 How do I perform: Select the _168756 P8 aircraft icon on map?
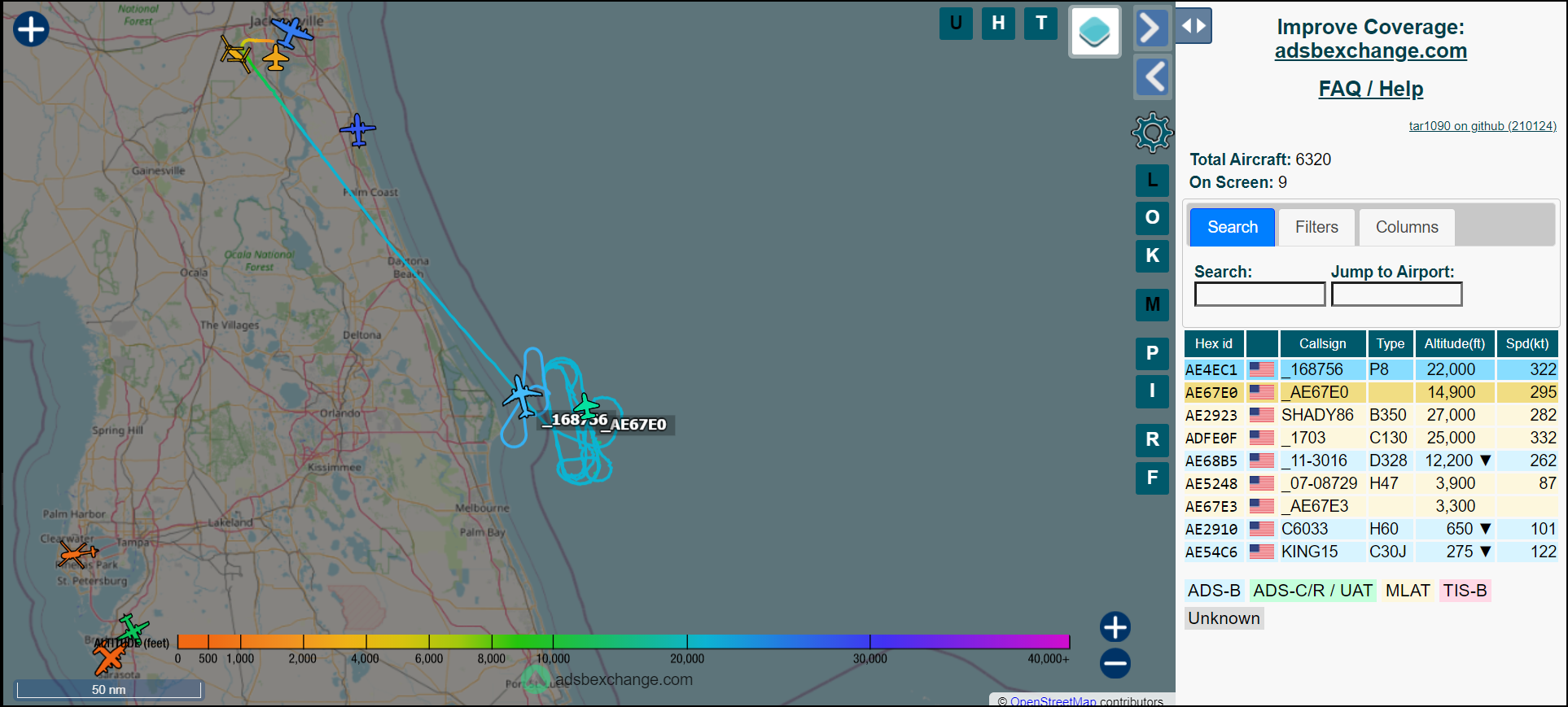pyautogui.click(x=522, y=397)
